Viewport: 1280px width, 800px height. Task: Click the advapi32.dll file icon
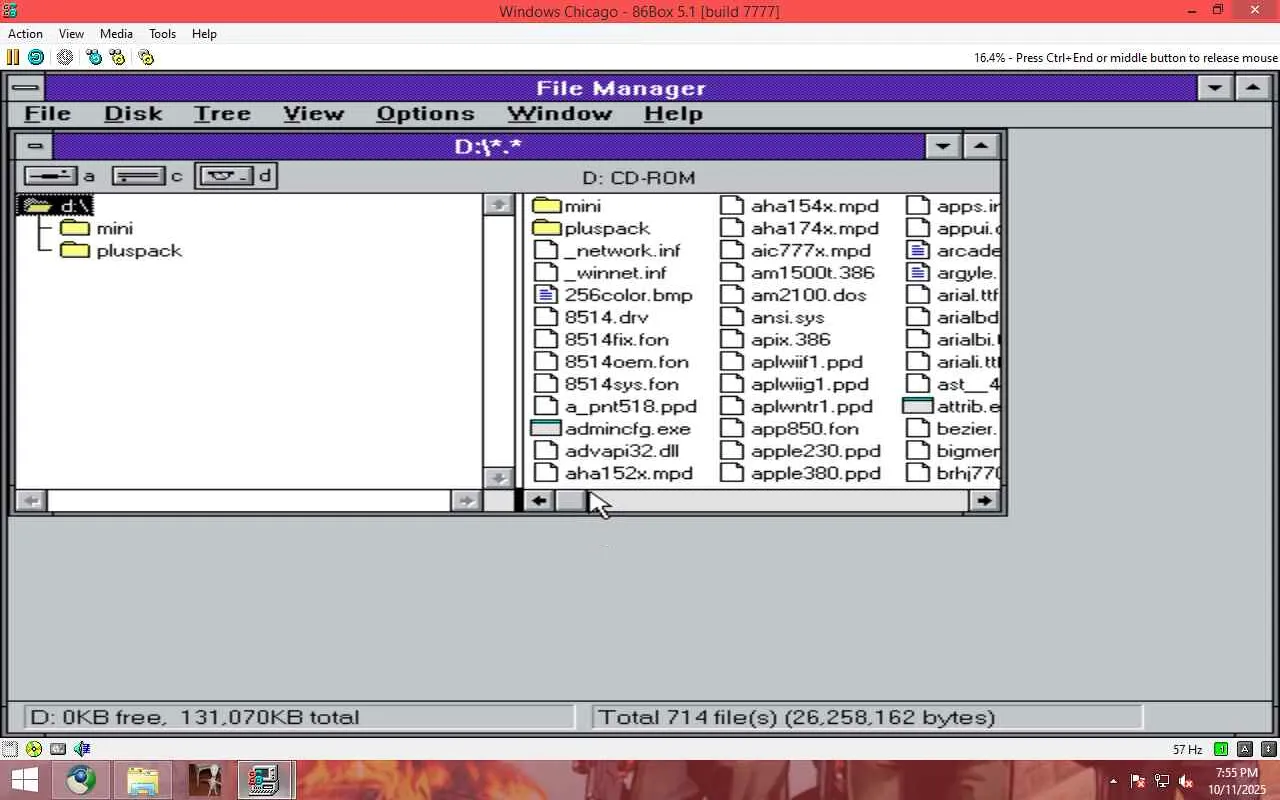point(545,451)
